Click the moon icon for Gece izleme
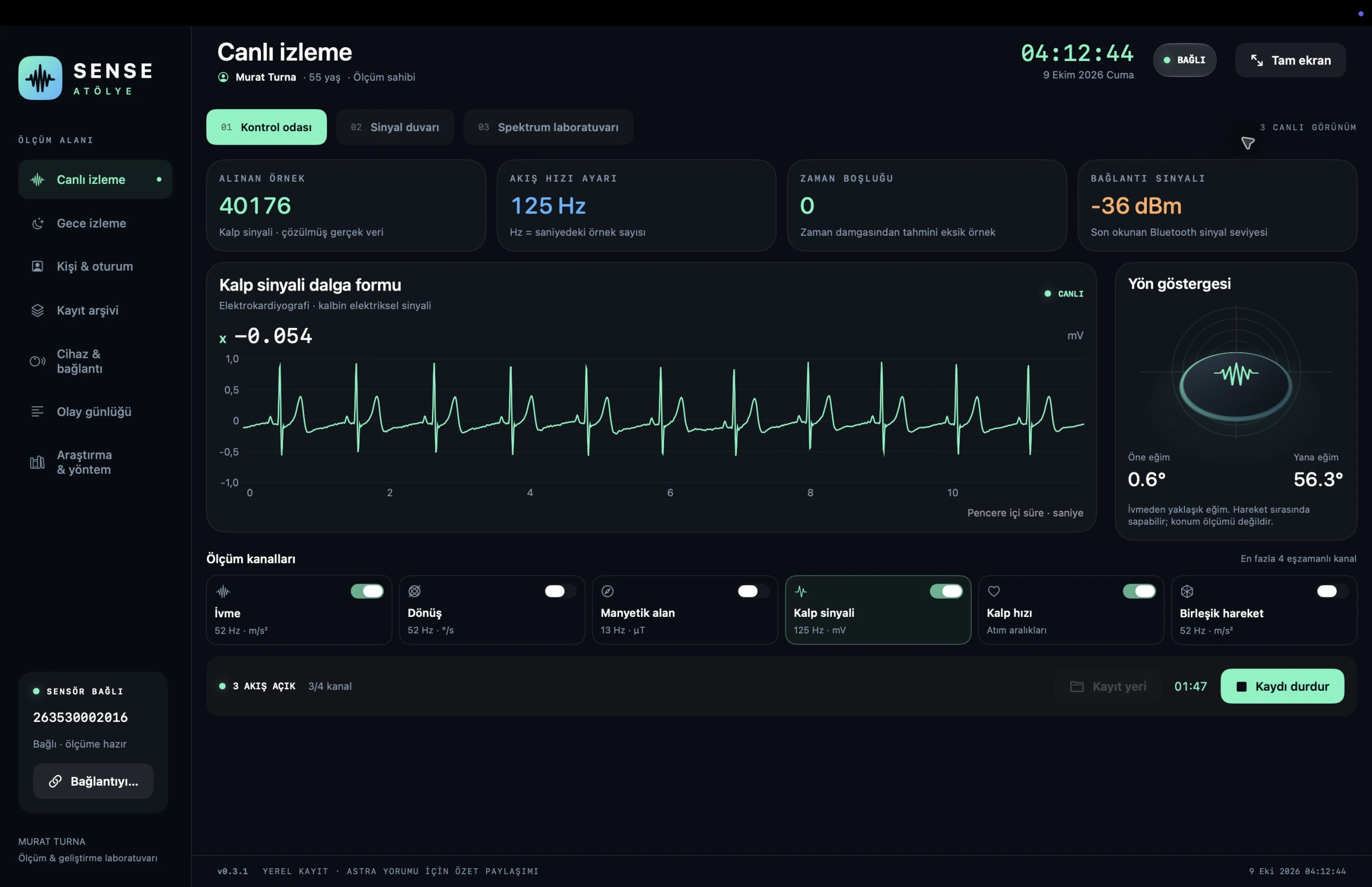This screenshot has width=1372, height=887. [x=38, y=223]
